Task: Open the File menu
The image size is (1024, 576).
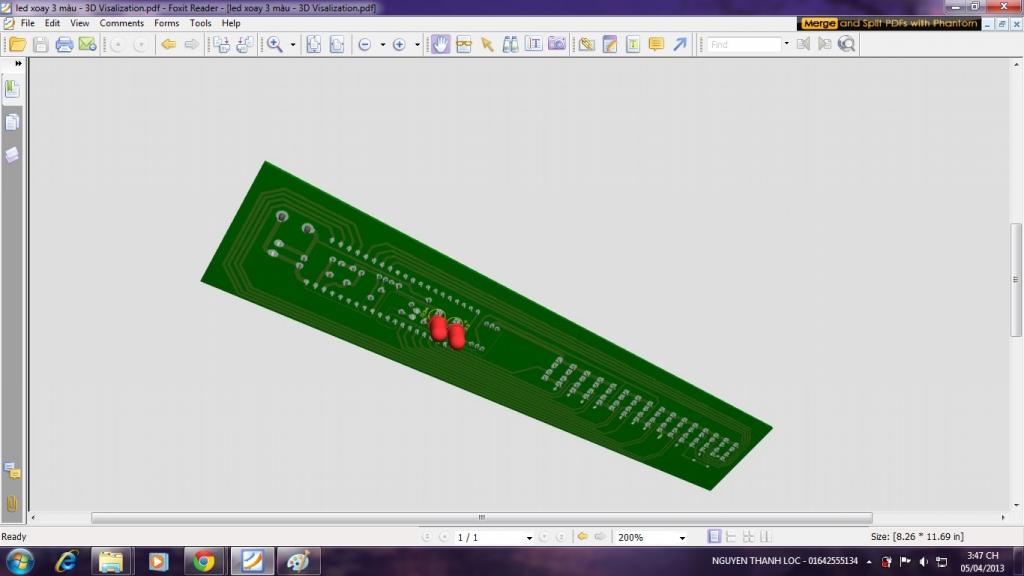Action: (x=27, y=23)
